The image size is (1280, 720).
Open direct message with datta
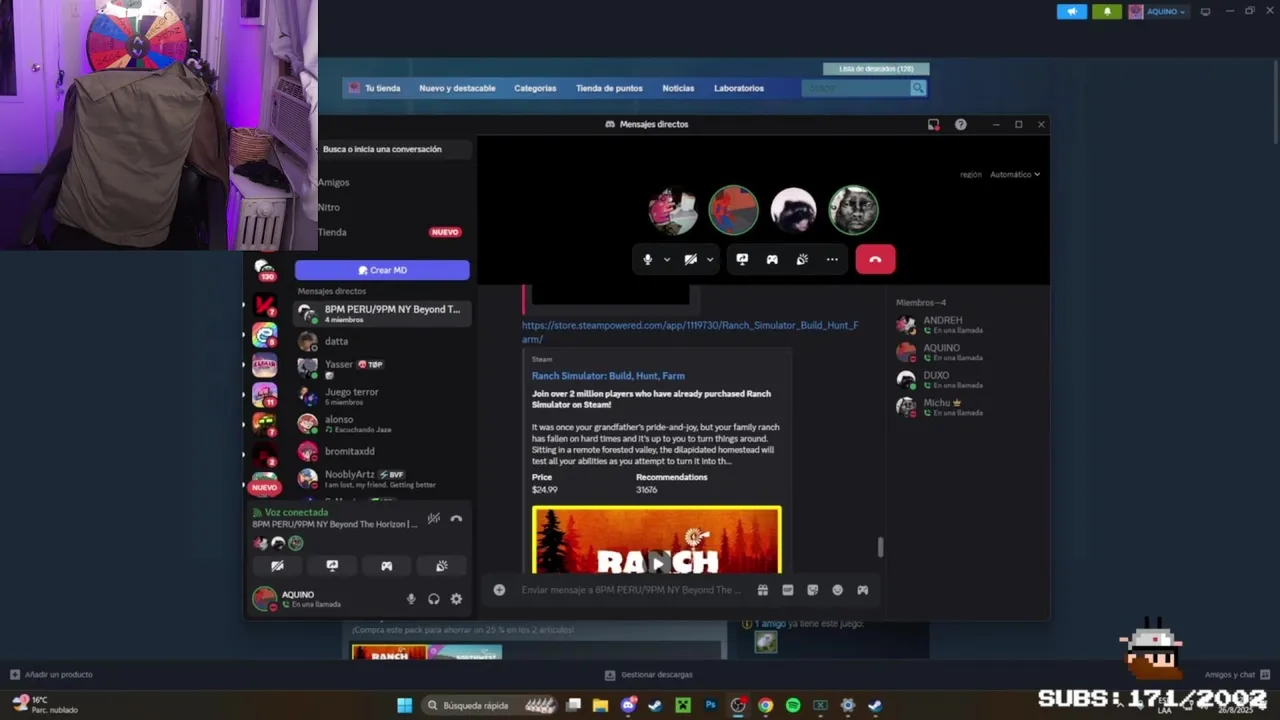(x=382, y=341)
